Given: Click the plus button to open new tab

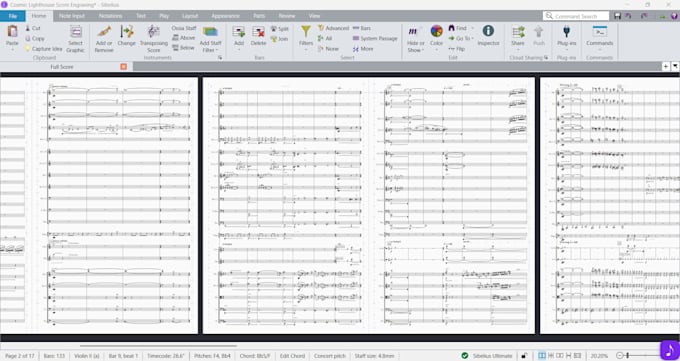Looking at the screenshot, I should pyautogui.click(x=666, y=66).
